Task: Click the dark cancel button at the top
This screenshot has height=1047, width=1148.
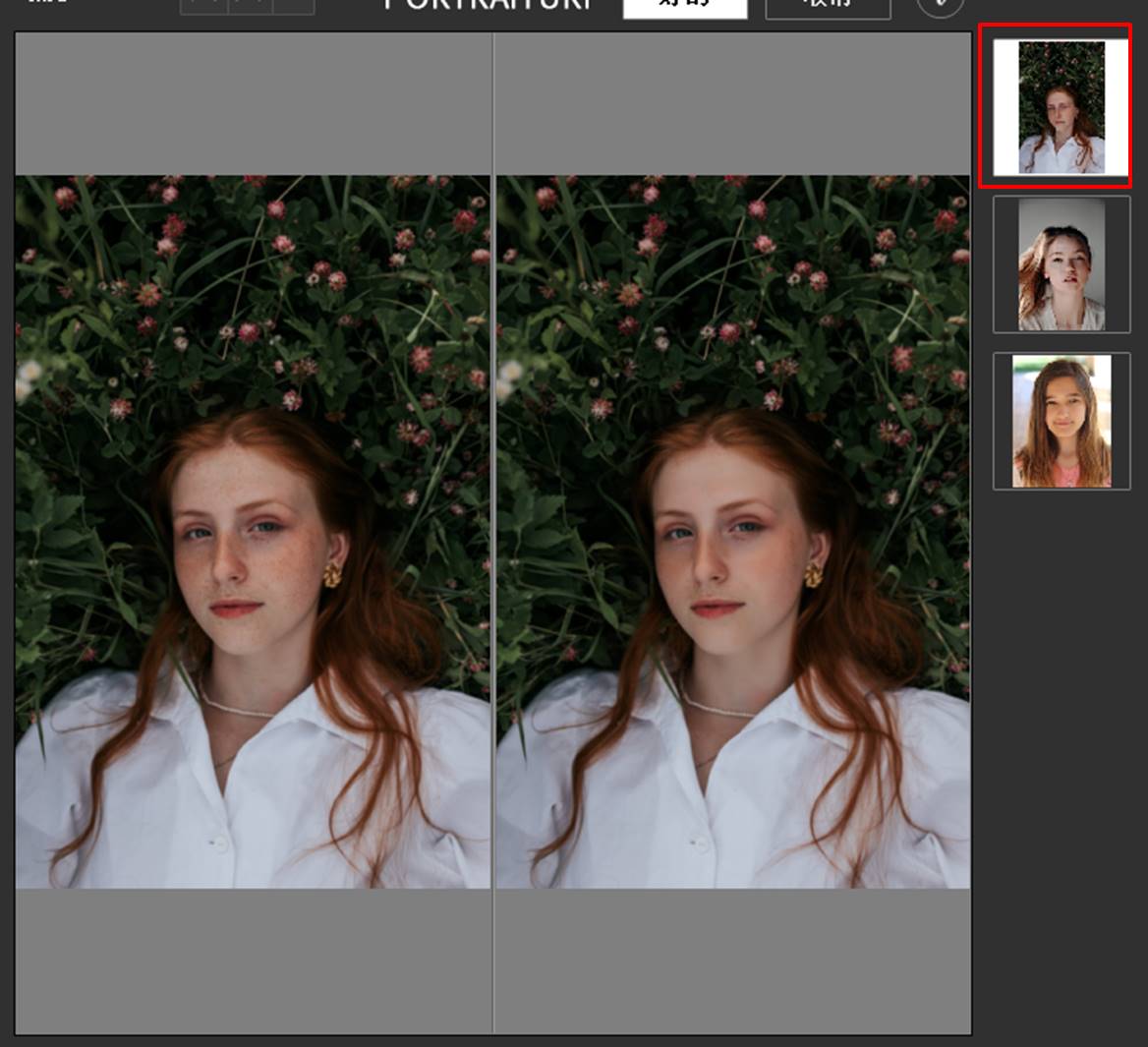Action: pyautogui.click(x=828, y=8)
